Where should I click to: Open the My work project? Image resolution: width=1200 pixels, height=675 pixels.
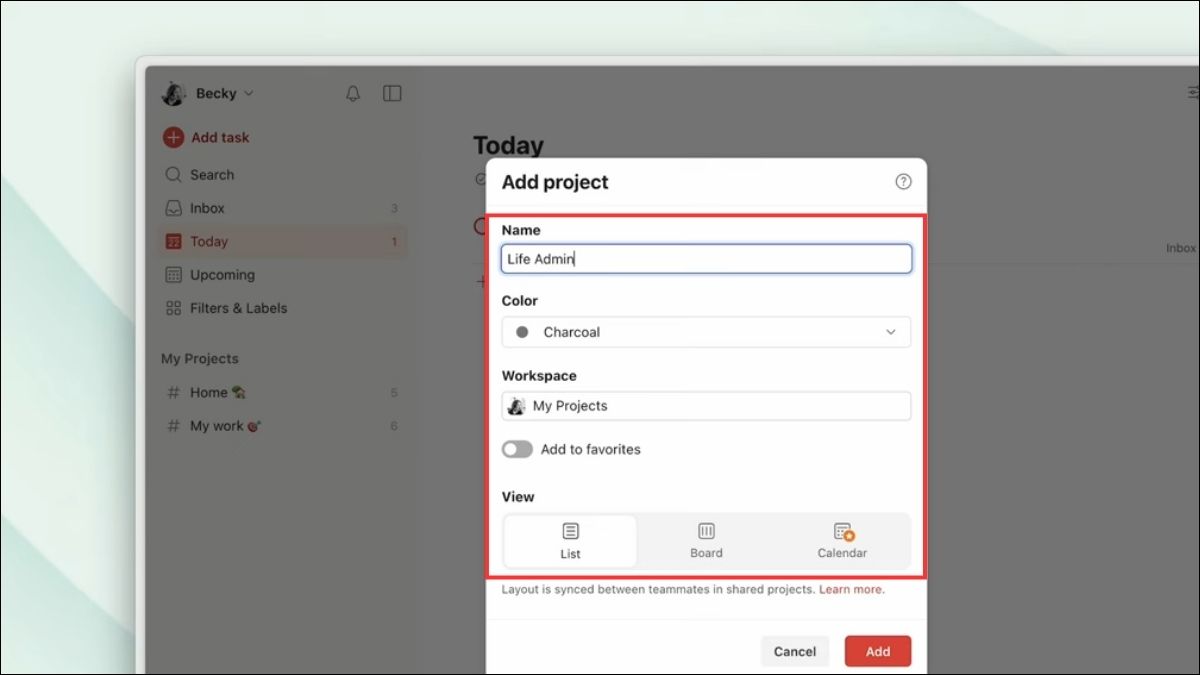point(284,426)
